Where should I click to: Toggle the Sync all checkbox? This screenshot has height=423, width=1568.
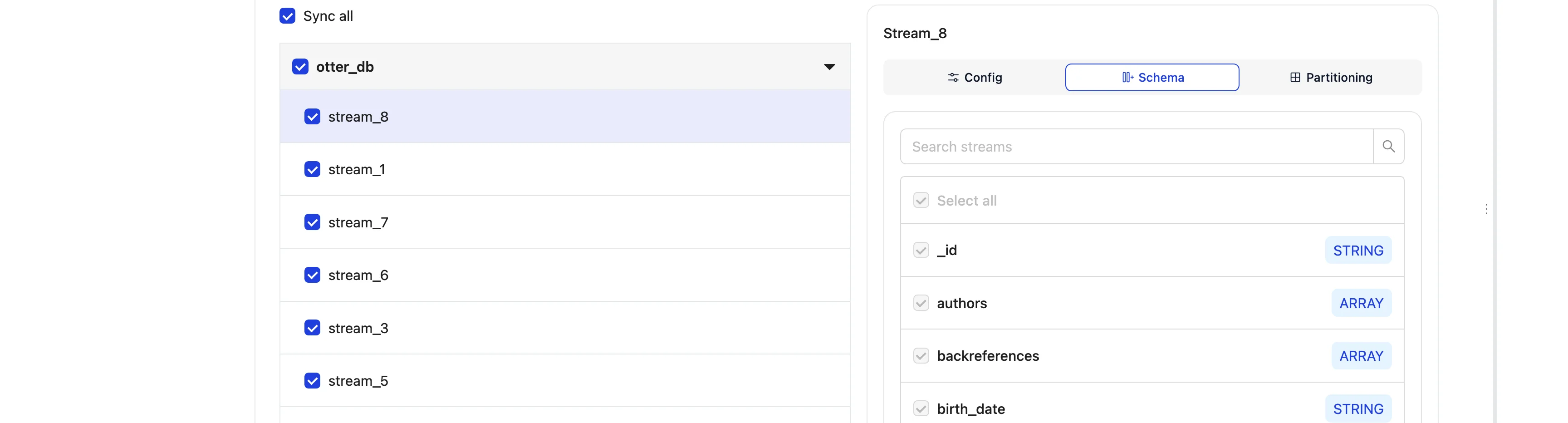click(x=287, y=16)
